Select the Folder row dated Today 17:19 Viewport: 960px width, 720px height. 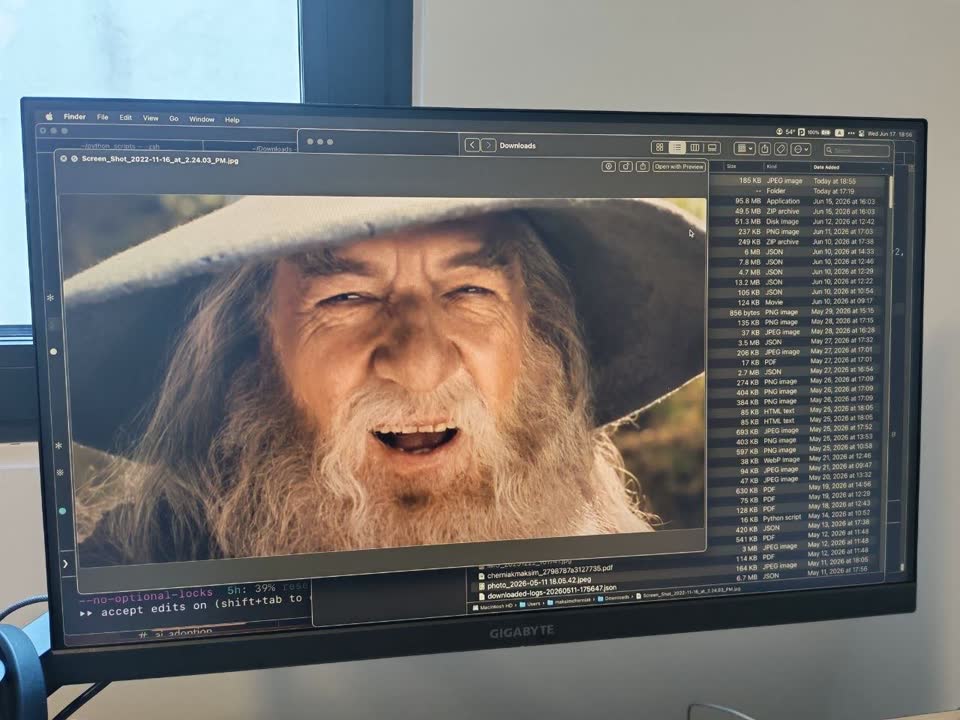(x=798, y=191)
